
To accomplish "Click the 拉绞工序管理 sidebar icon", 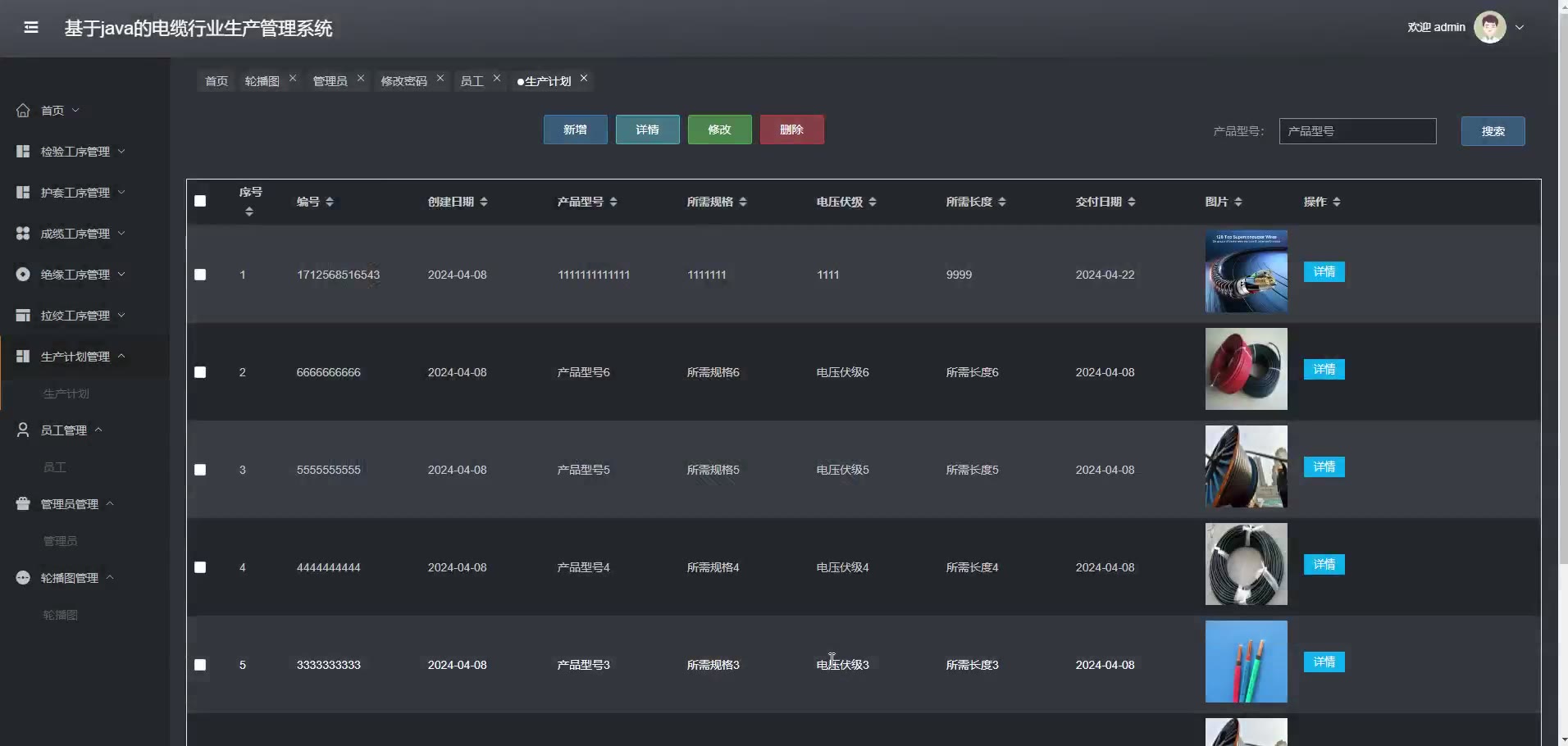I will tap(23, 315).
